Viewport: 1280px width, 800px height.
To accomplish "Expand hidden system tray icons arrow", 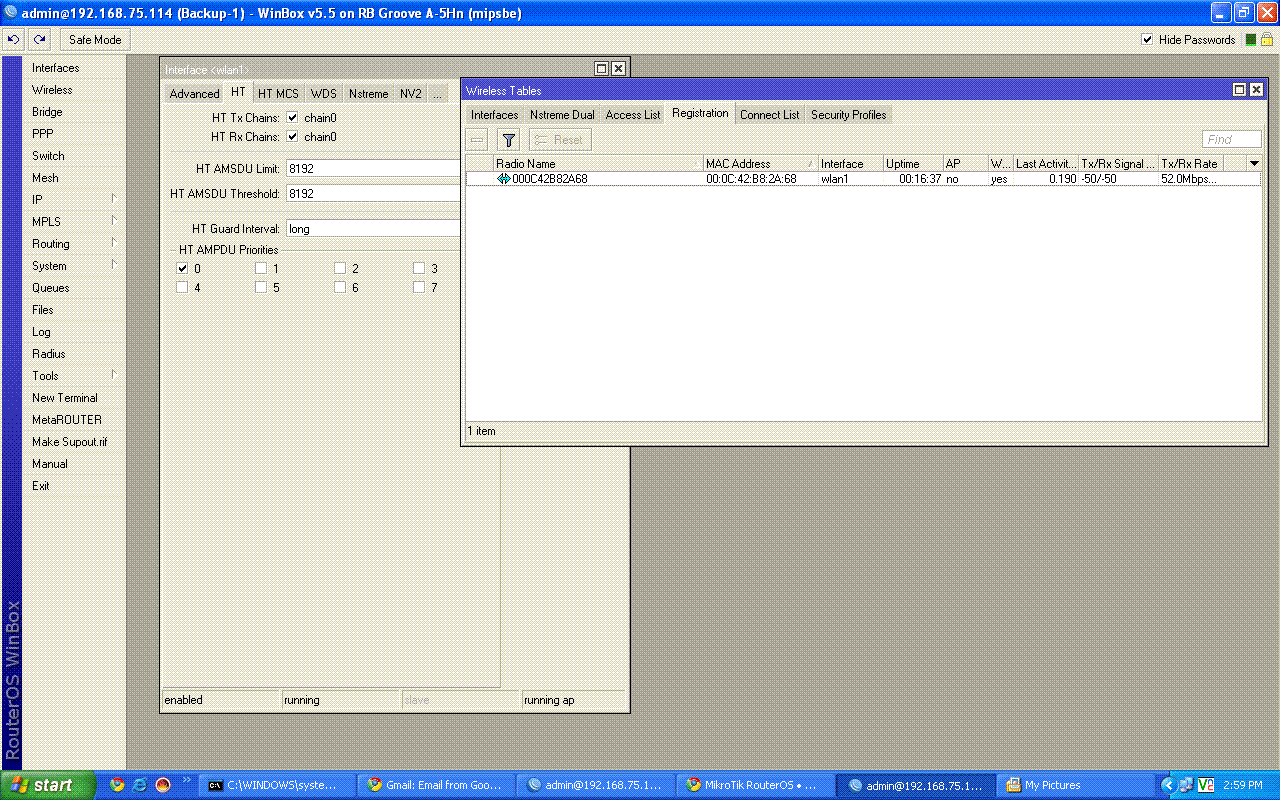I will (x=1166, y=785).
